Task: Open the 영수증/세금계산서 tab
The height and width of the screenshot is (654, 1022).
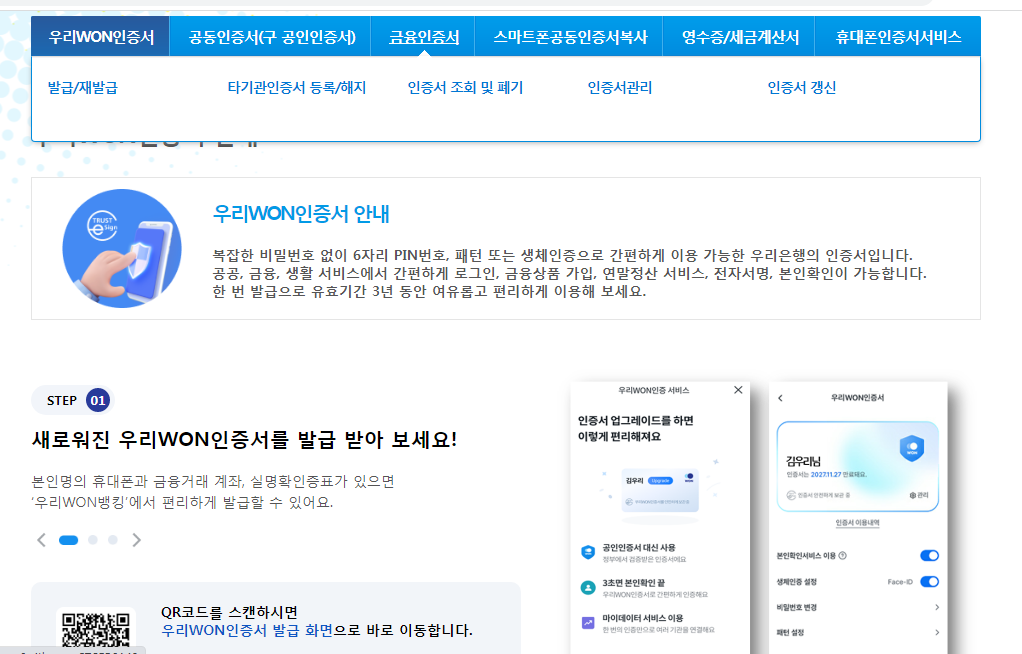Action: tap(740, 37)
